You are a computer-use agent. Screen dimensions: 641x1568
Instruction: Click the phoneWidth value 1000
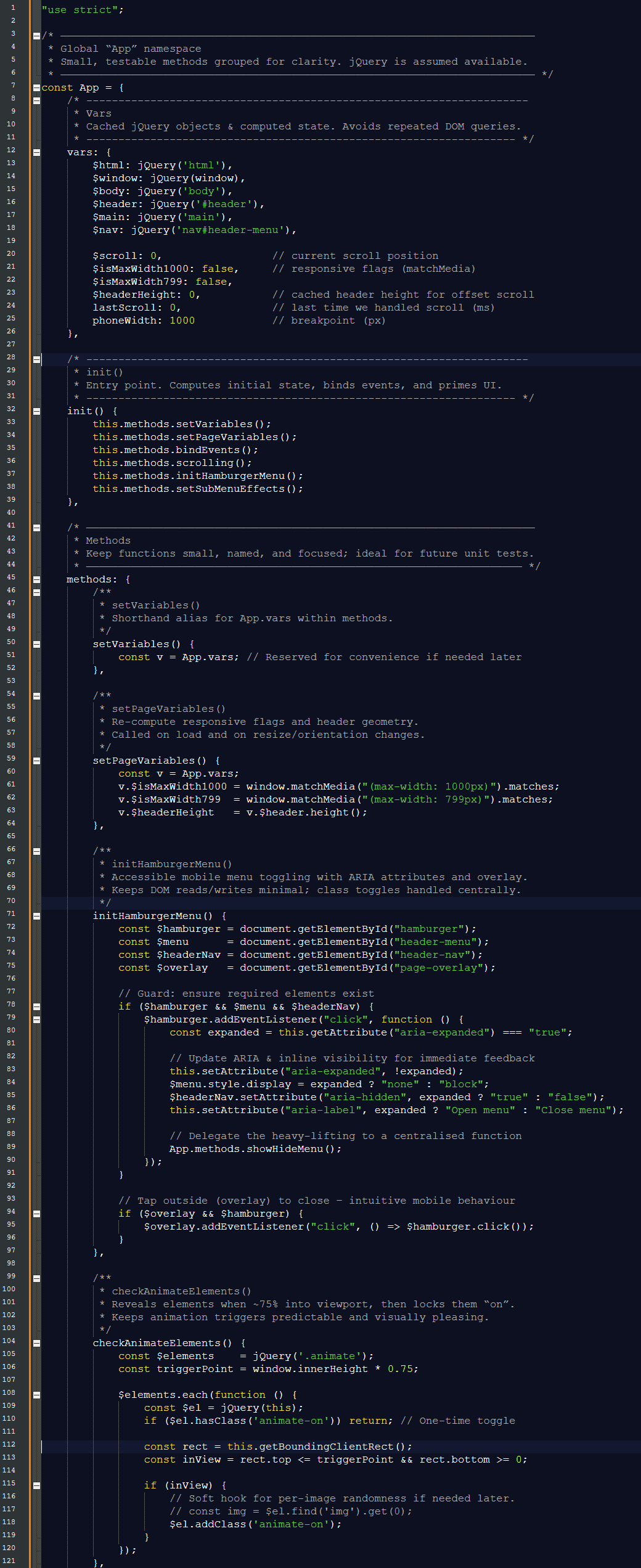pos(182,321)
